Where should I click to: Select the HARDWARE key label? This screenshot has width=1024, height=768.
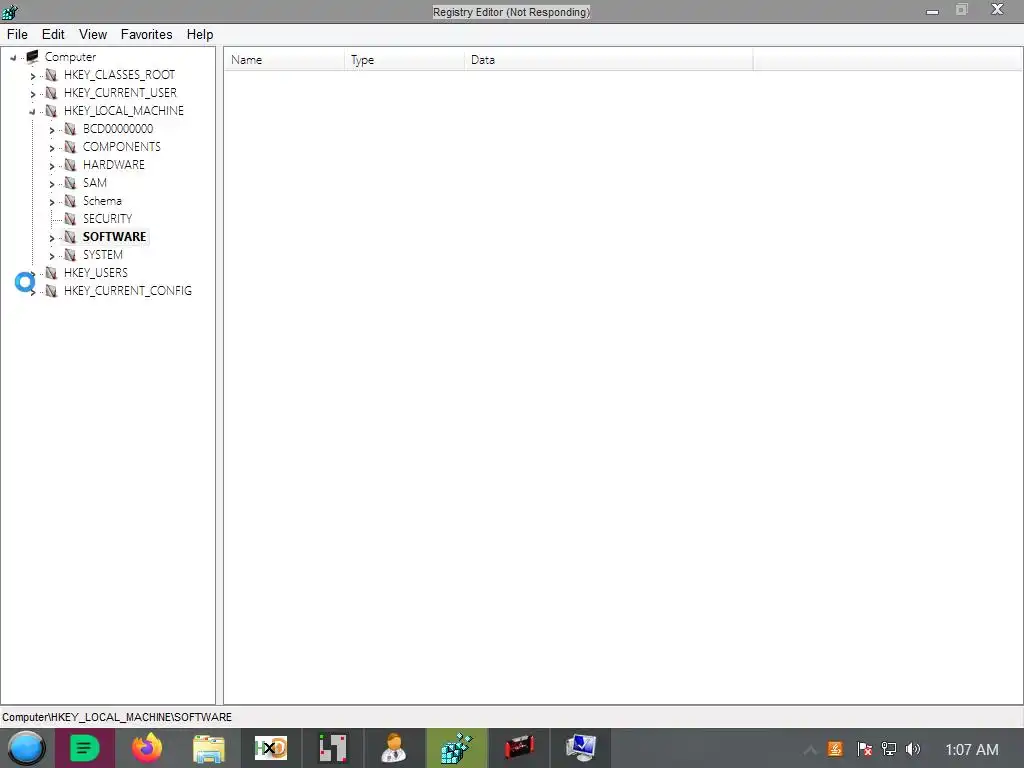click(114, 165)
